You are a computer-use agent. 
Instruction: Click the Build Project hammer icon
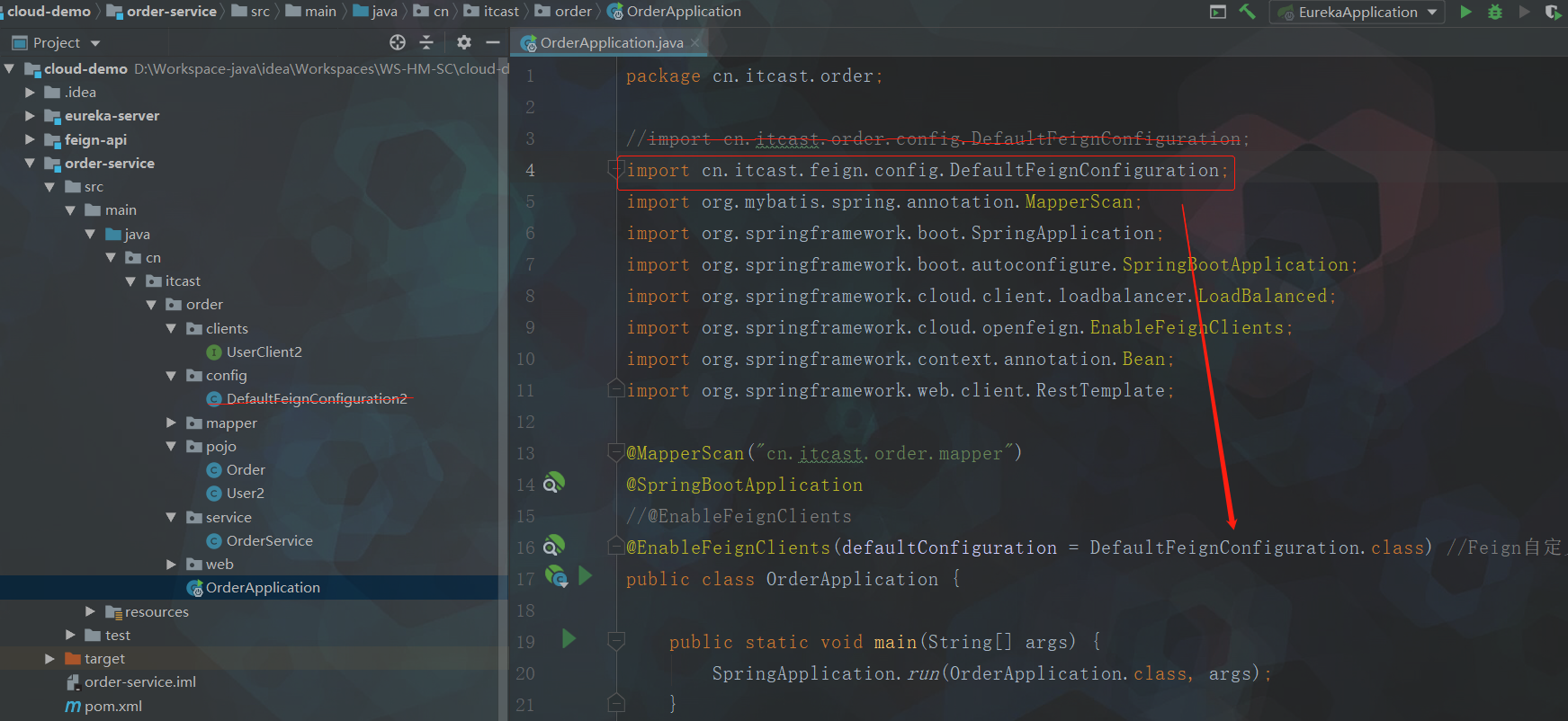coord(1247,12)
